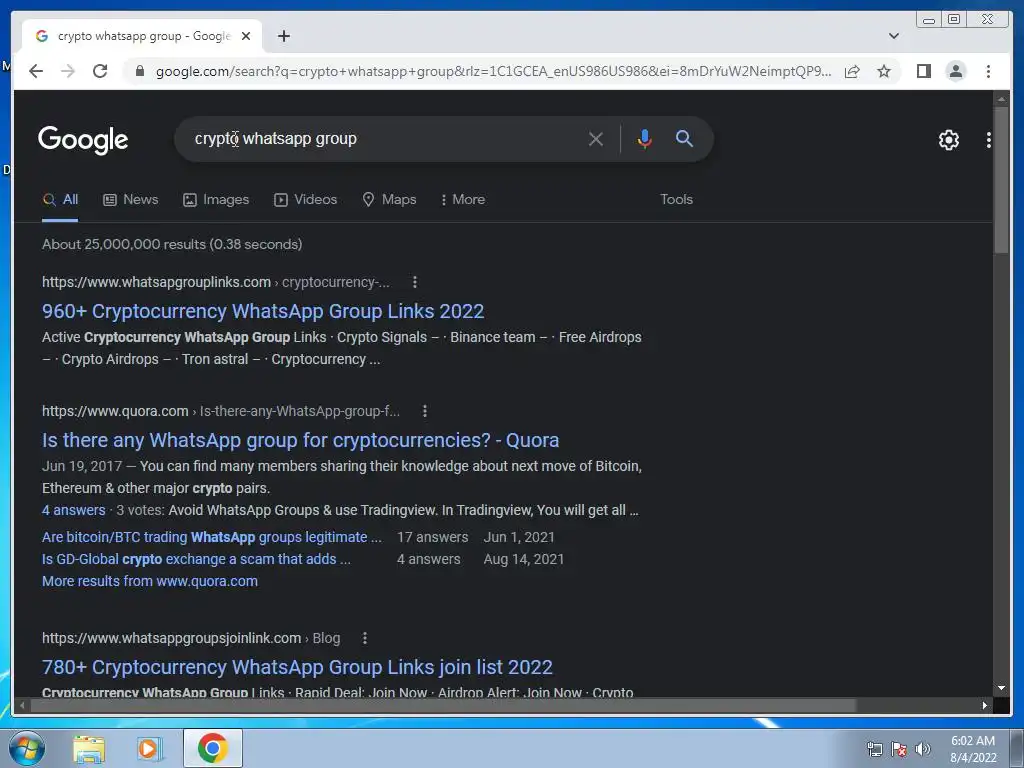Expand the More search categories
Viewport: 1024px width, 768px height.
coord(463,200)
